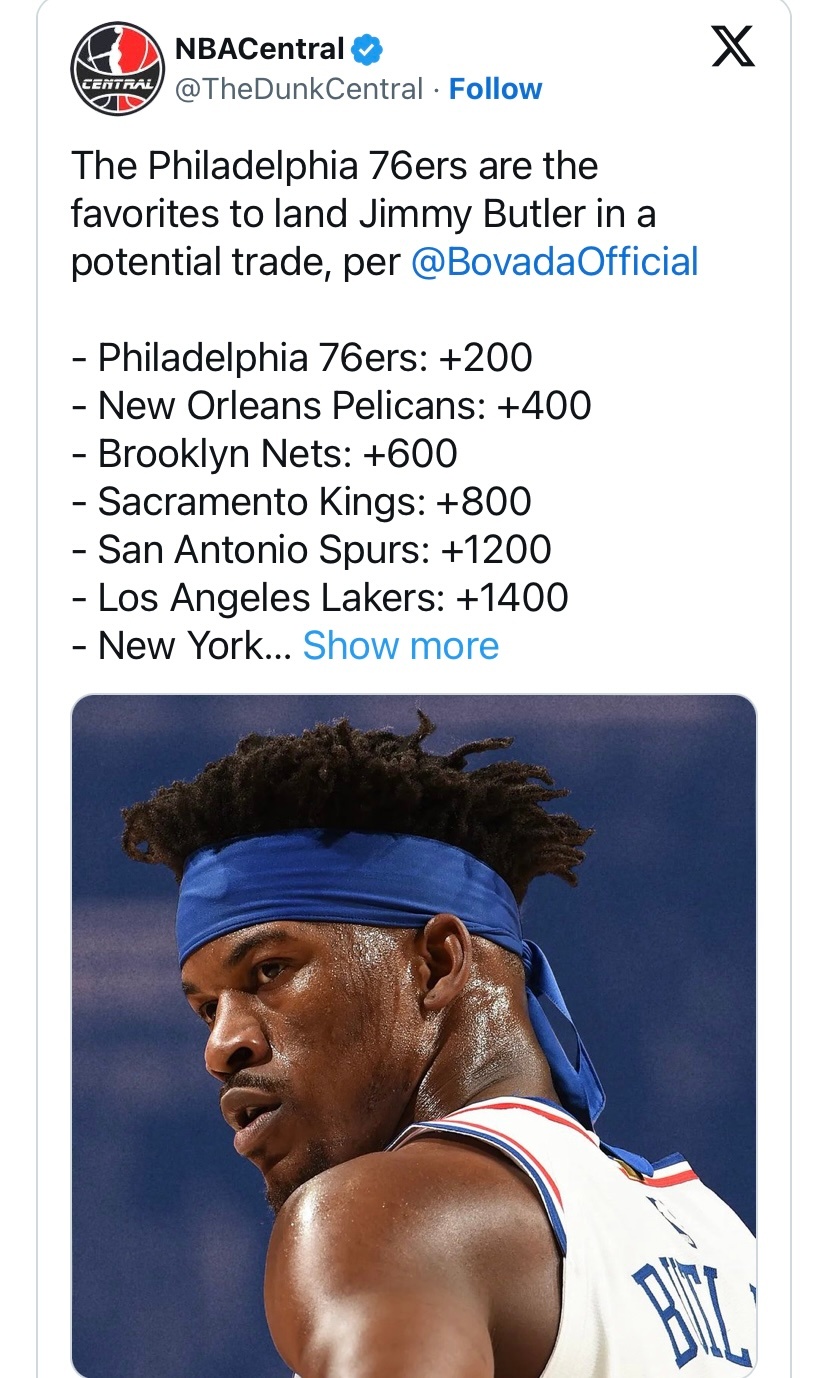Select the tweet's opening sentence about 76ers
This screenshot has width=828, height=1378.
point(384,214)
